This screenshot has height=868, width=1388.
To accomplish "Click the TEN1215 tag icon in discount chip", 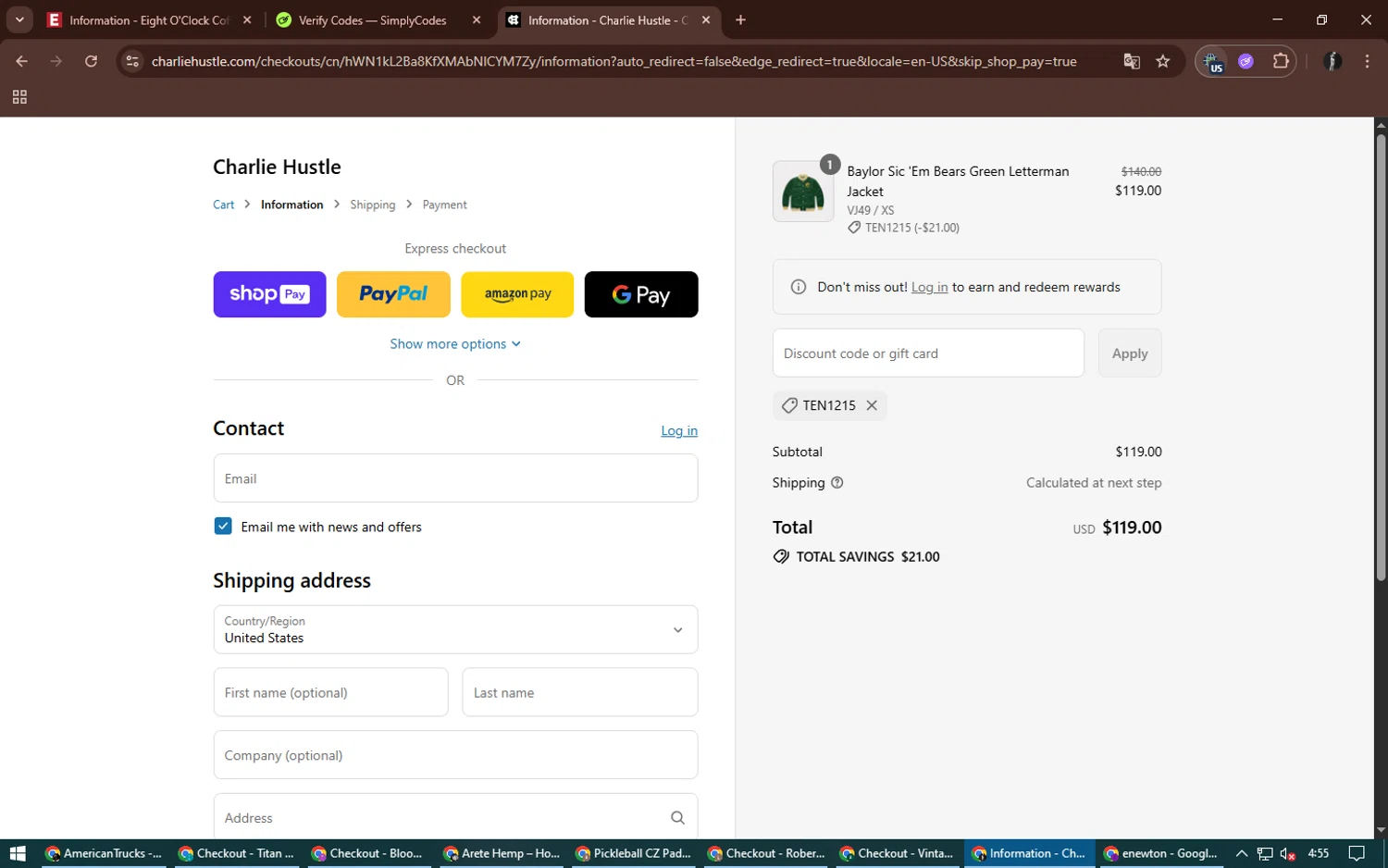I will 789,405.
